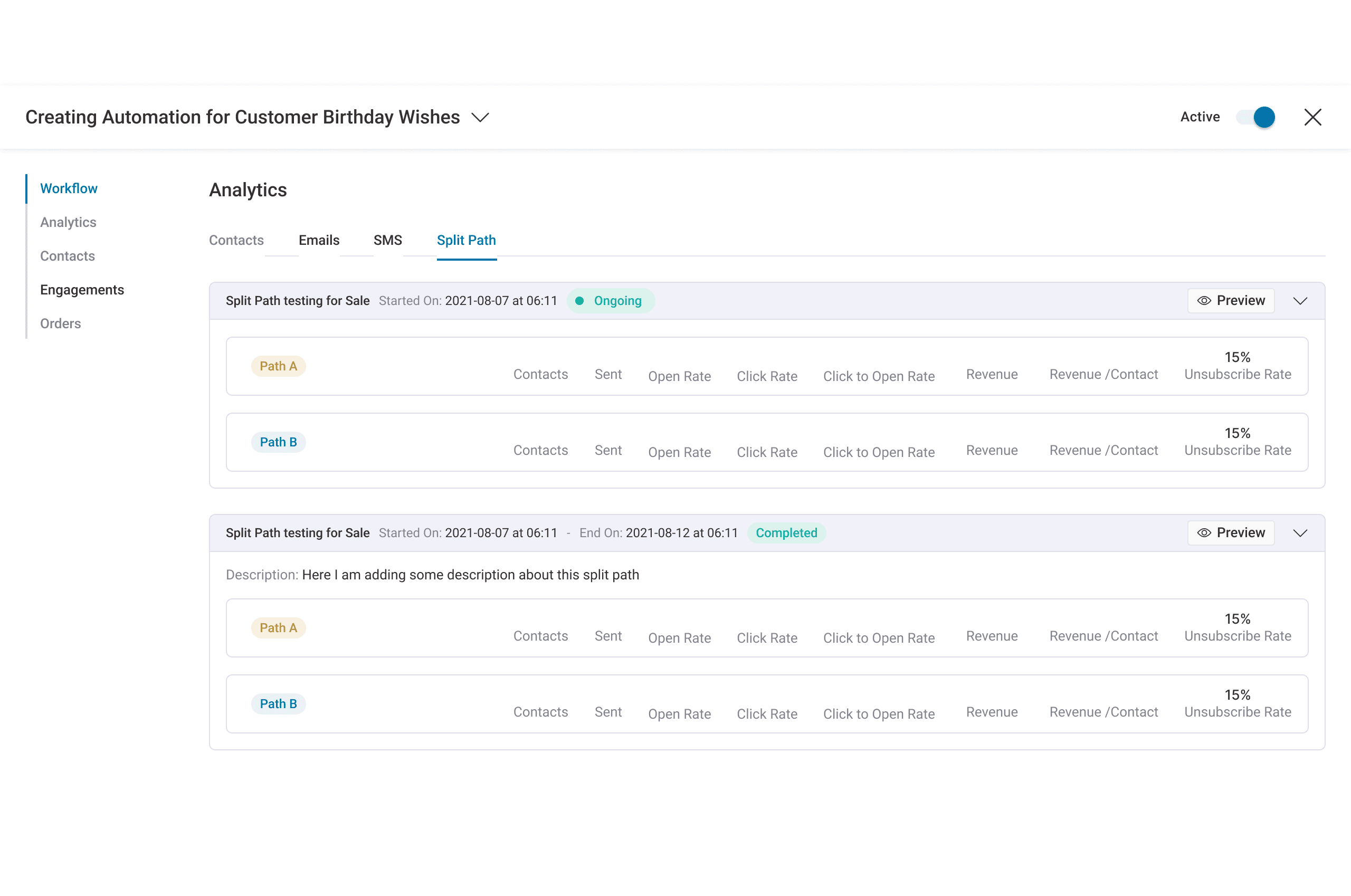The height and width of the screenshot is (896, 1351).
Task: Click the Completed status badge
Action: coord(786,533)
